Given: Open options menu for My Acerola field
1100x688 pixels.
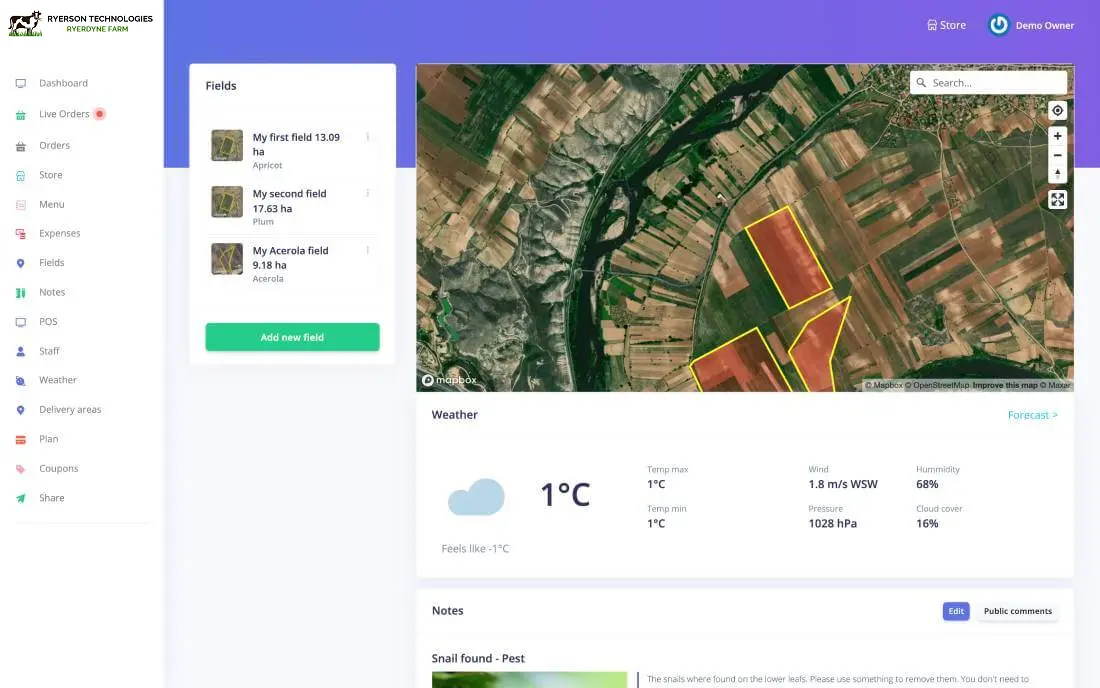Looking at the screenshot, I should pyautogui.click(x=368, y=250).
